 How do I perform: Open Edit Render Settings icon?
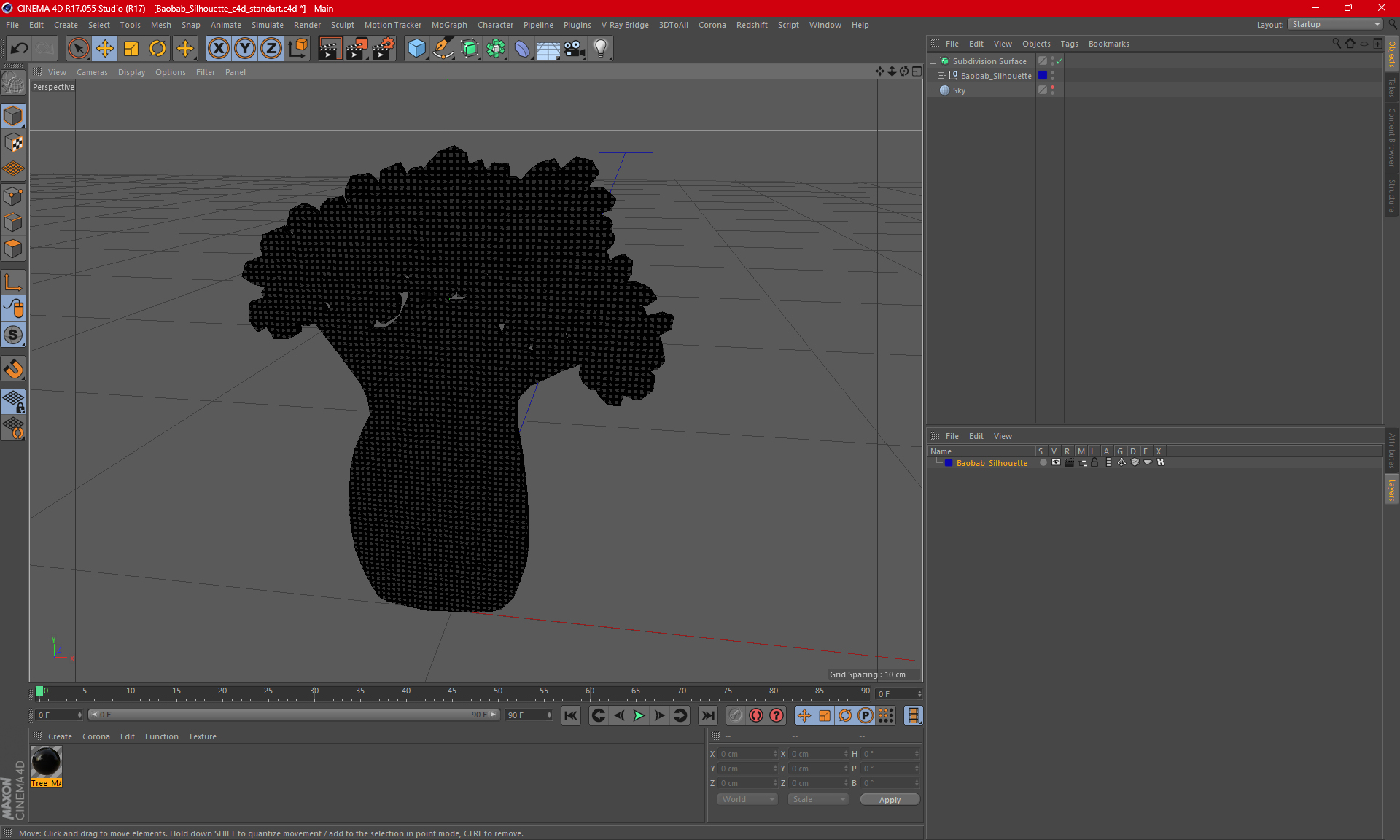(x=383, y=48)
